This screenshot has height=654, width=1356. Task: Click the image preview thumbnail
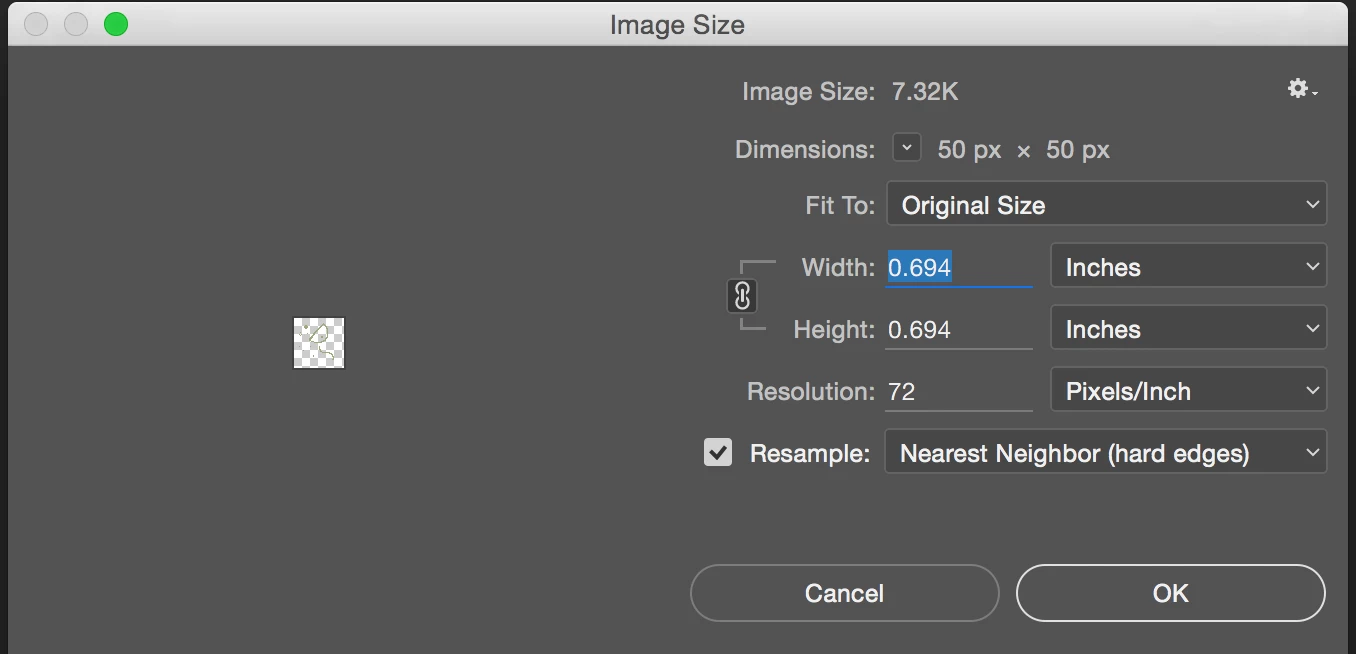319,343
